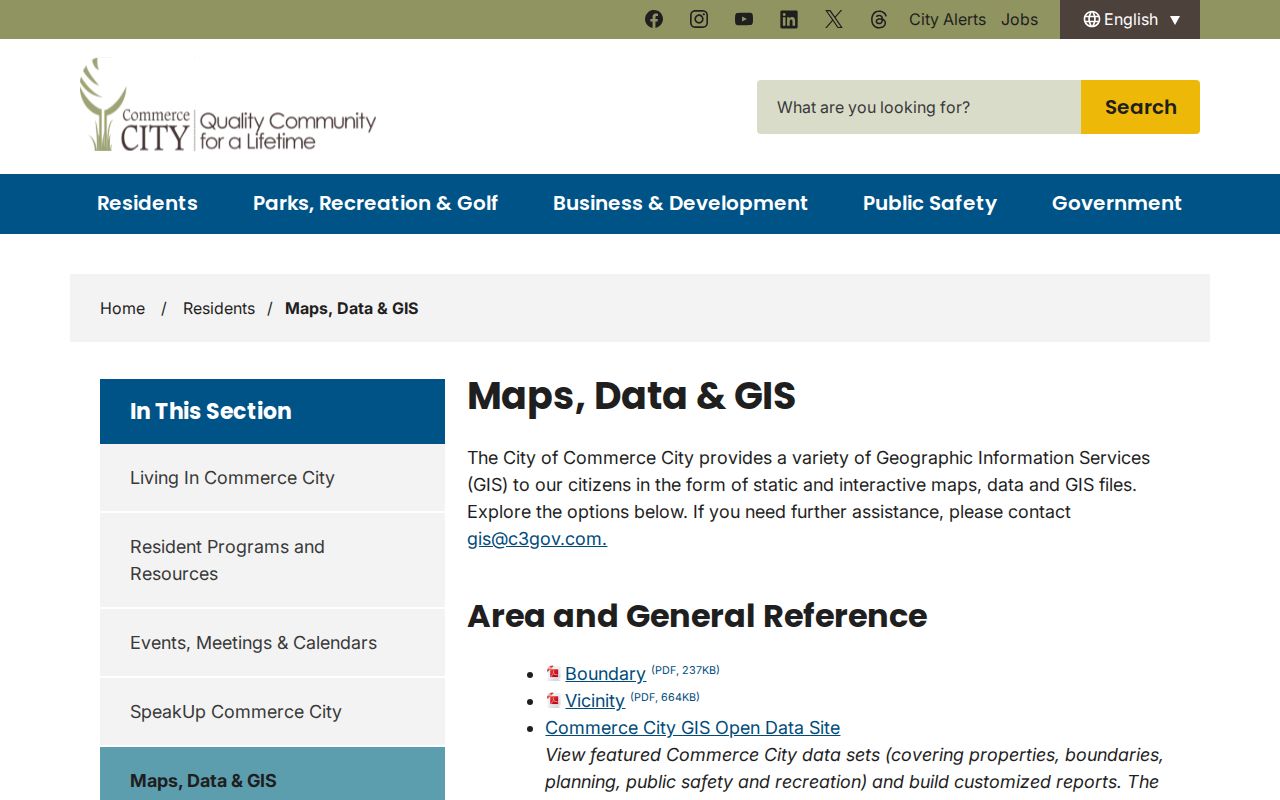The width and height of the screenshot is (1280, 800).
Task: Click the PDF icon beside Vicinity
Action: (x=553, y=700)
